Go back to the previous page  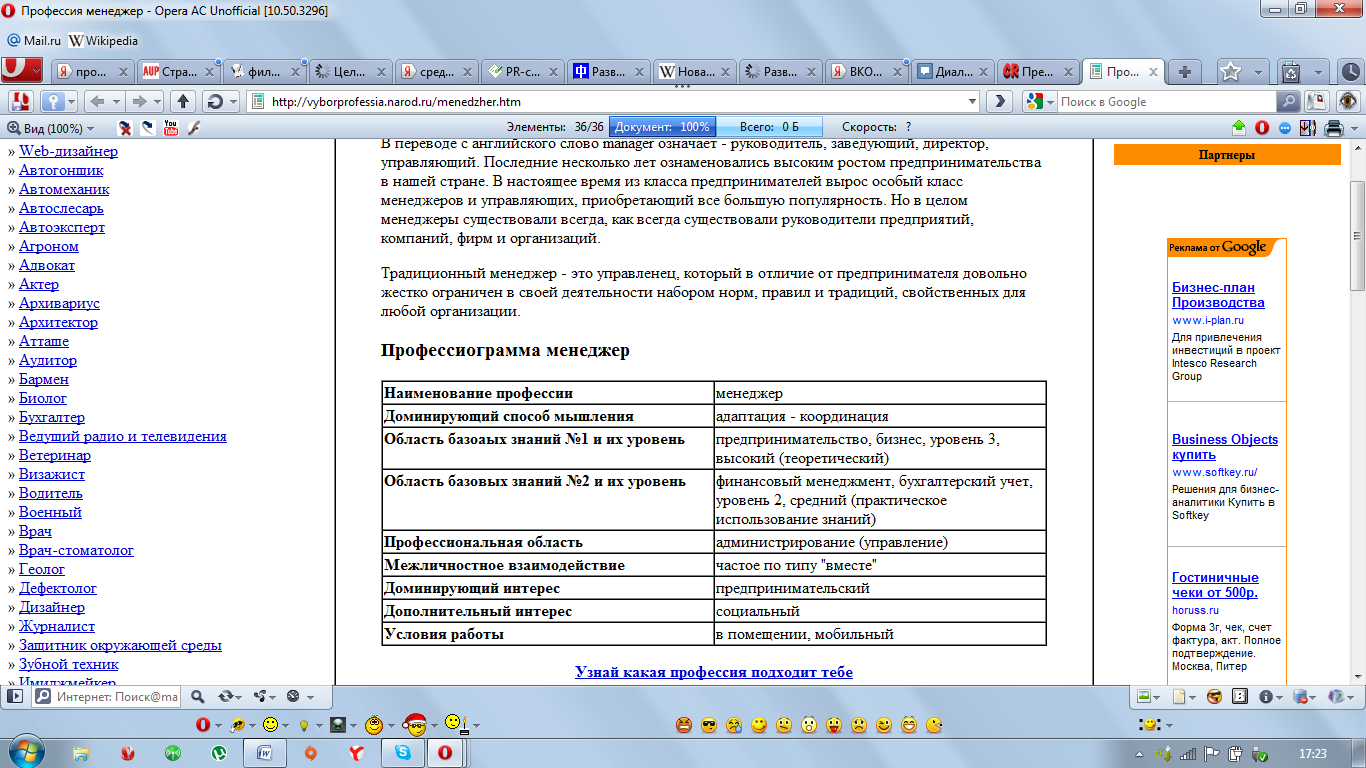tap(97, 101)
